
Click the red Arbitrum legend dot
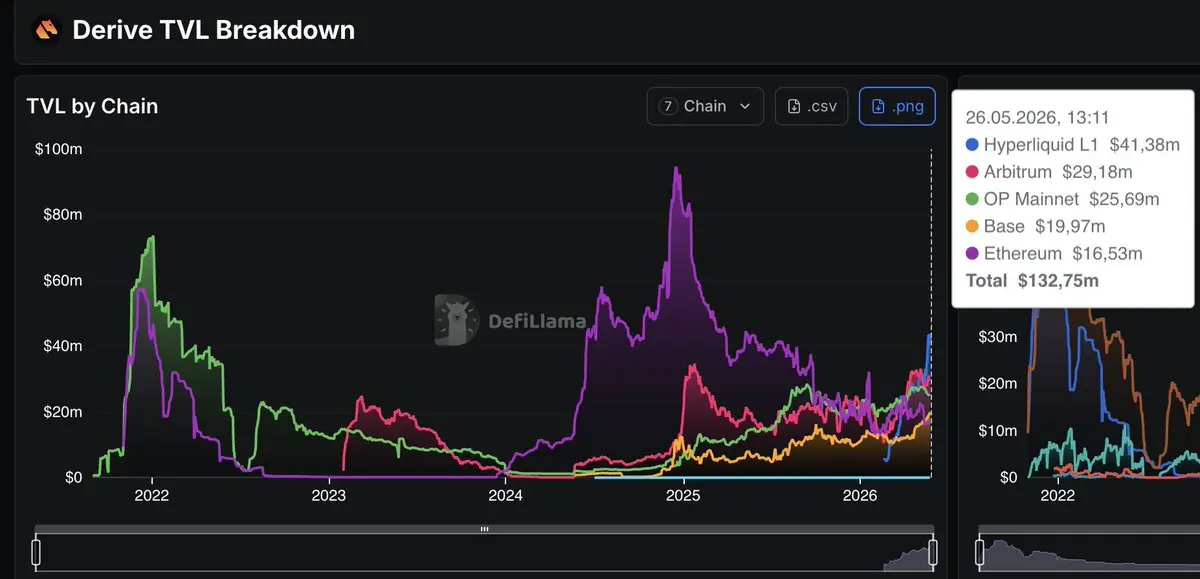coord(971,172)
